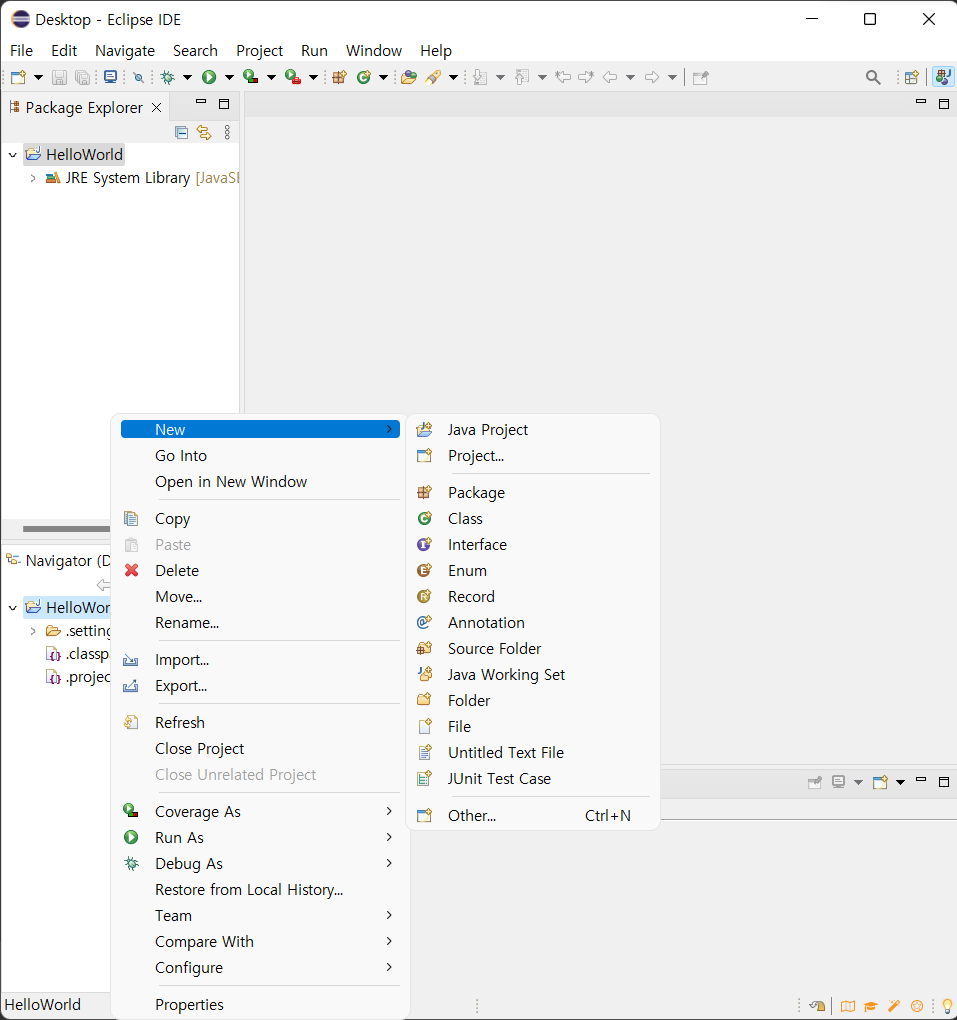The height and width of the screenshot is (1020, 957).
Task: Expand the .settings folder in Navigator
Action: [x=33, y=631]
